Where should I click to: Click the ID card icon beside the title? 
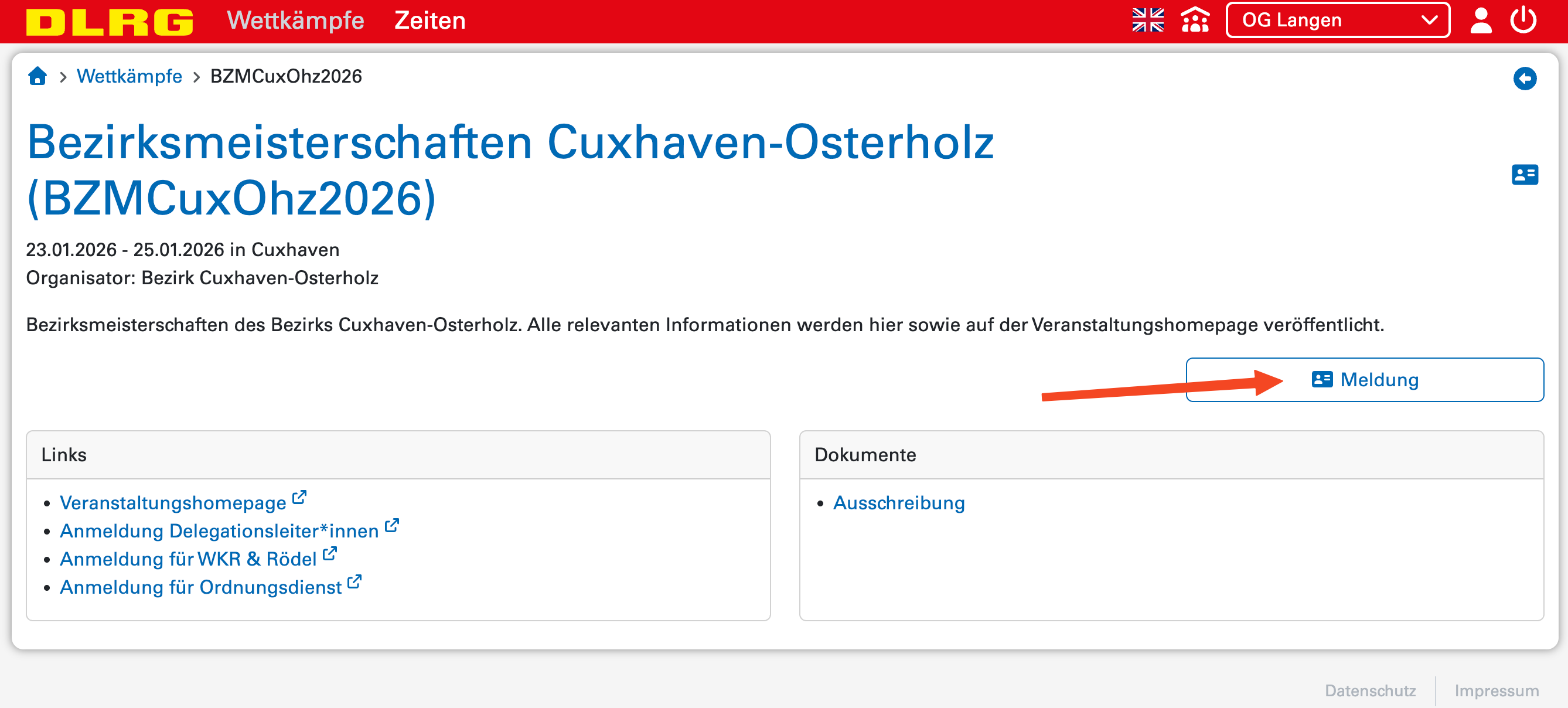tap(1524, 175)
